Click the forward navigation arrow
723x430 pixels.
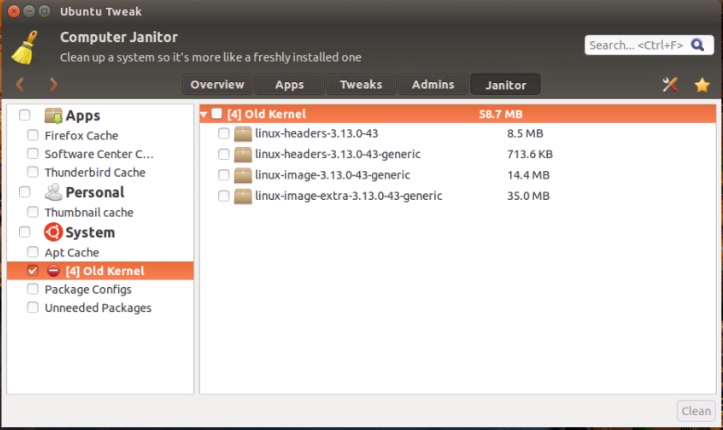(53, 84)
